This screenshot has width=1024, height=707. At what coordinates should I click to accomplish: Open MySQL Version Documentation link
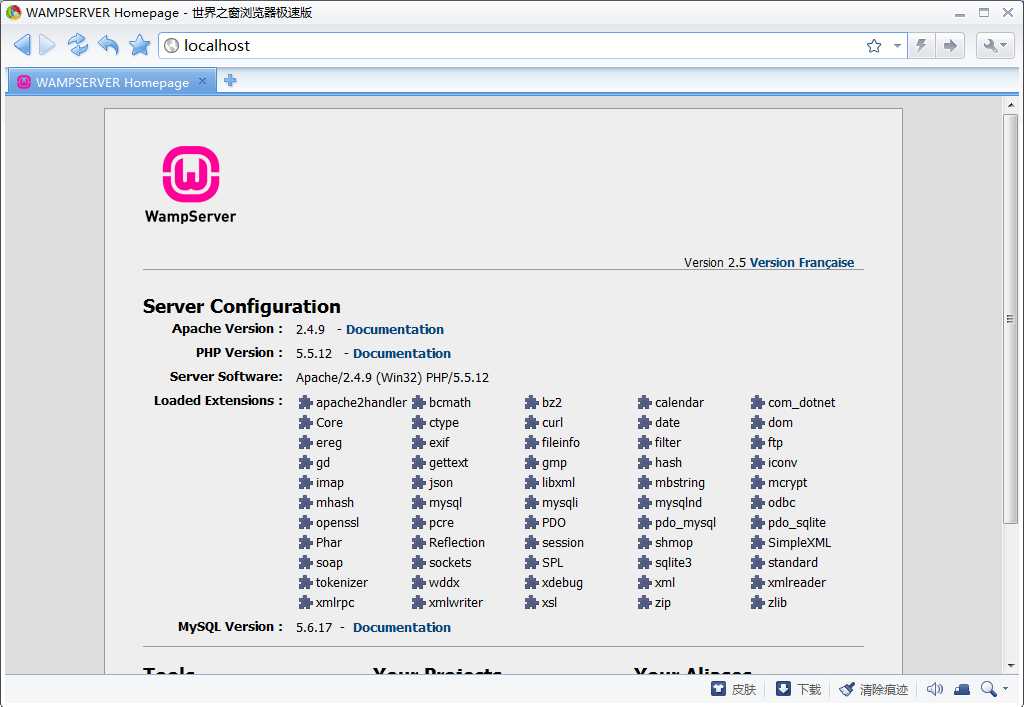pyautogui.click(x=402, y=627)
